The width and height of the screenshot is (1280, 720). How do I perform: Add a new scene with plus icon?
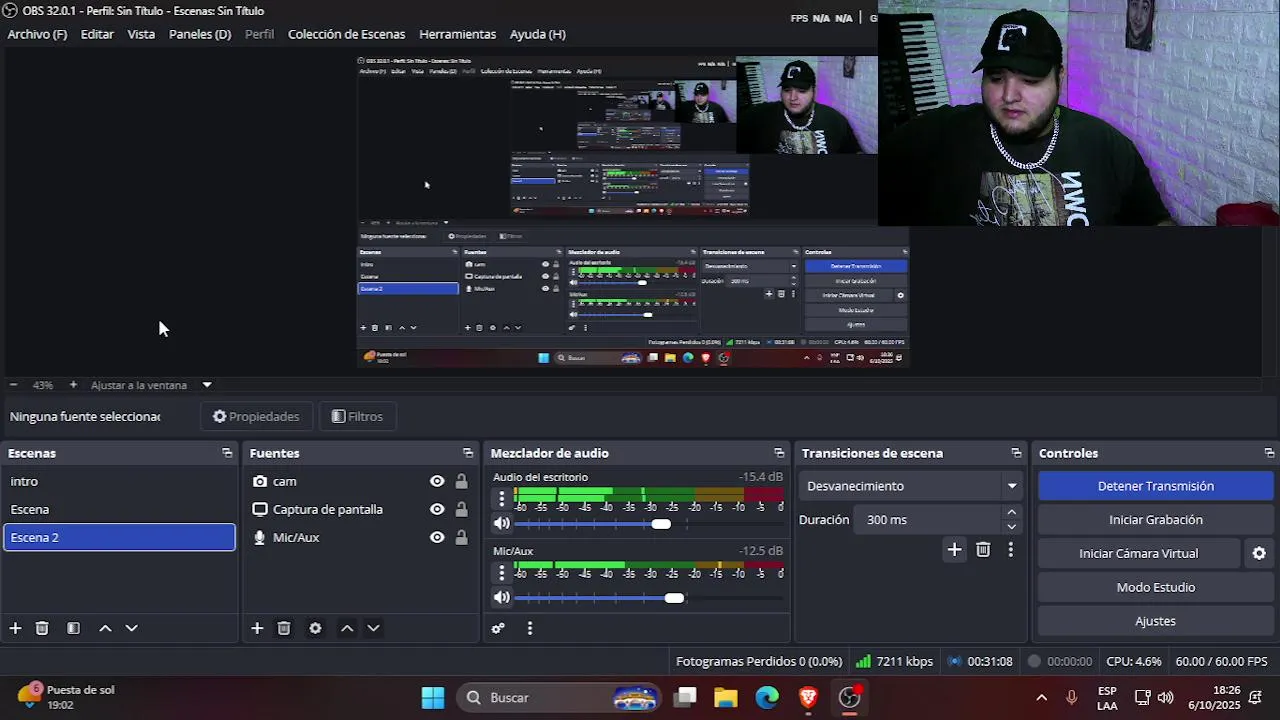(x=15, y=628)
